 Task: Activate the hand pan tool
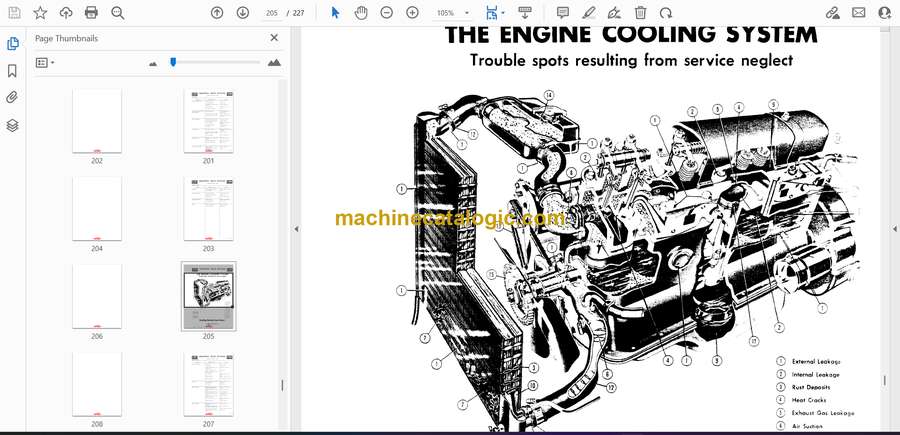361,13
